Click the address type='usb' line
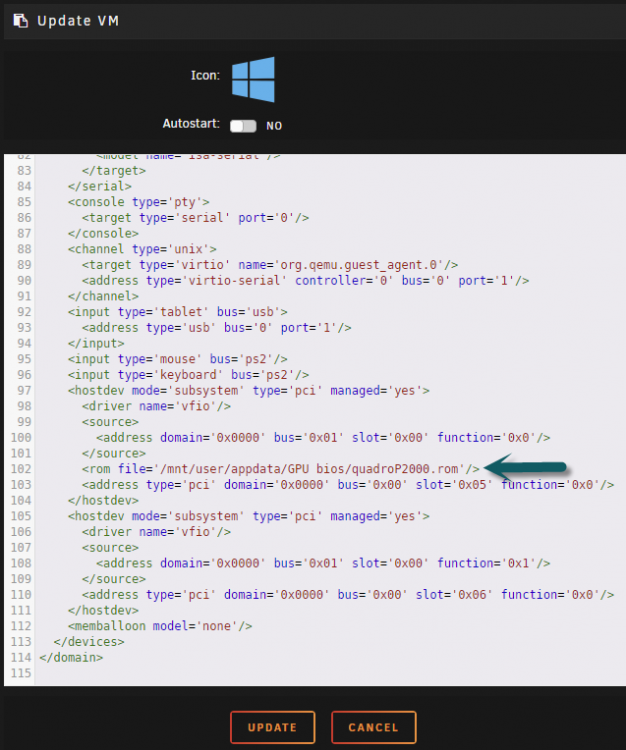Viewport: 626px width, 750px height. tap(217, 328)
